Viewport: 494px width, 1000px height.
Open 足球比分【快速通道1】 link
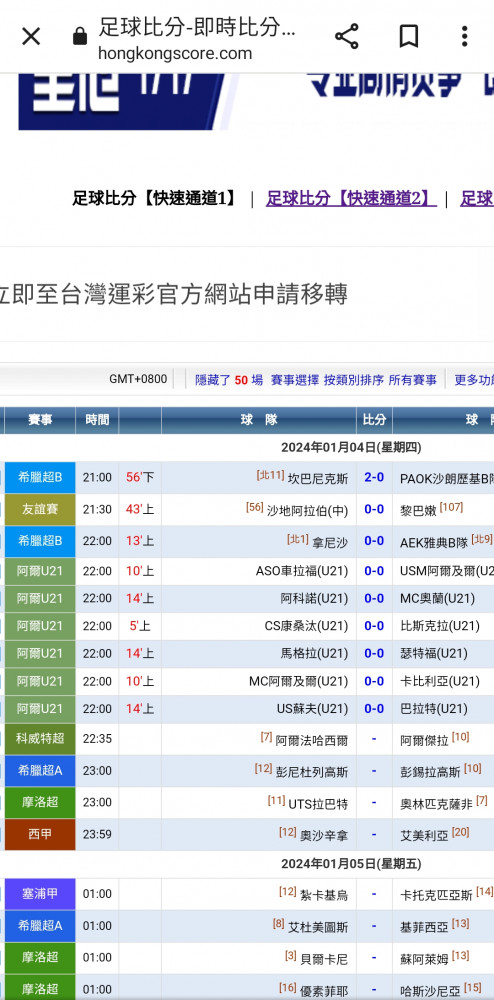[154, 199]
